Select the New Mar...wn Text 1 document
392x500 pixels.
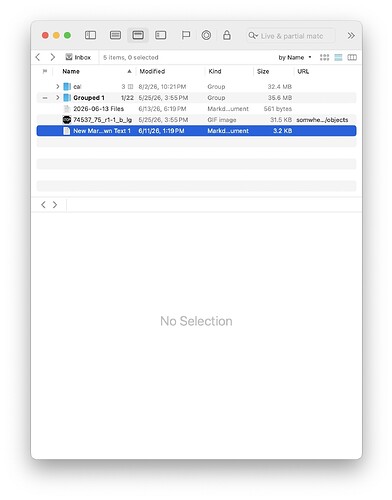point(196,131)
